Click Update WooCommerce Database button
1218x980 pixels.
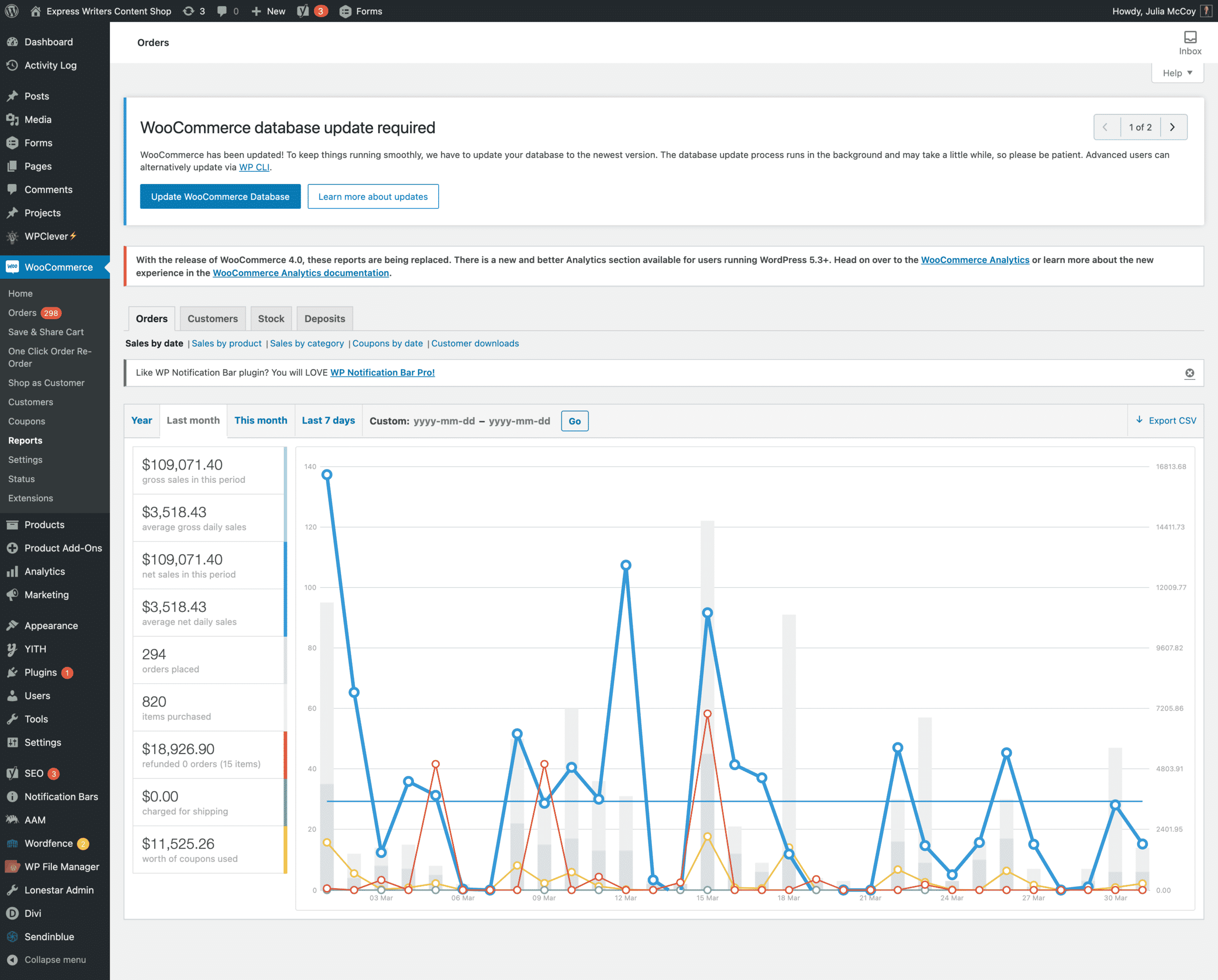tap(220, 196)
